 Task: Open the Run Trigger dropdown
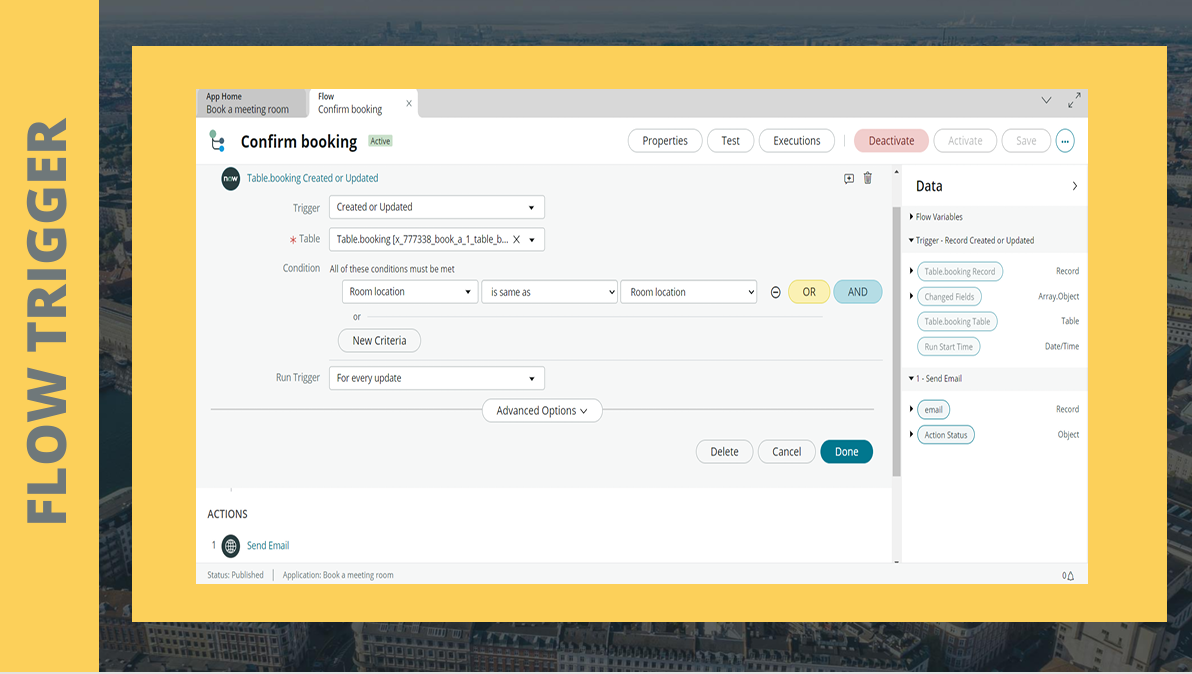pyautogui.click(x=436, y=378)
